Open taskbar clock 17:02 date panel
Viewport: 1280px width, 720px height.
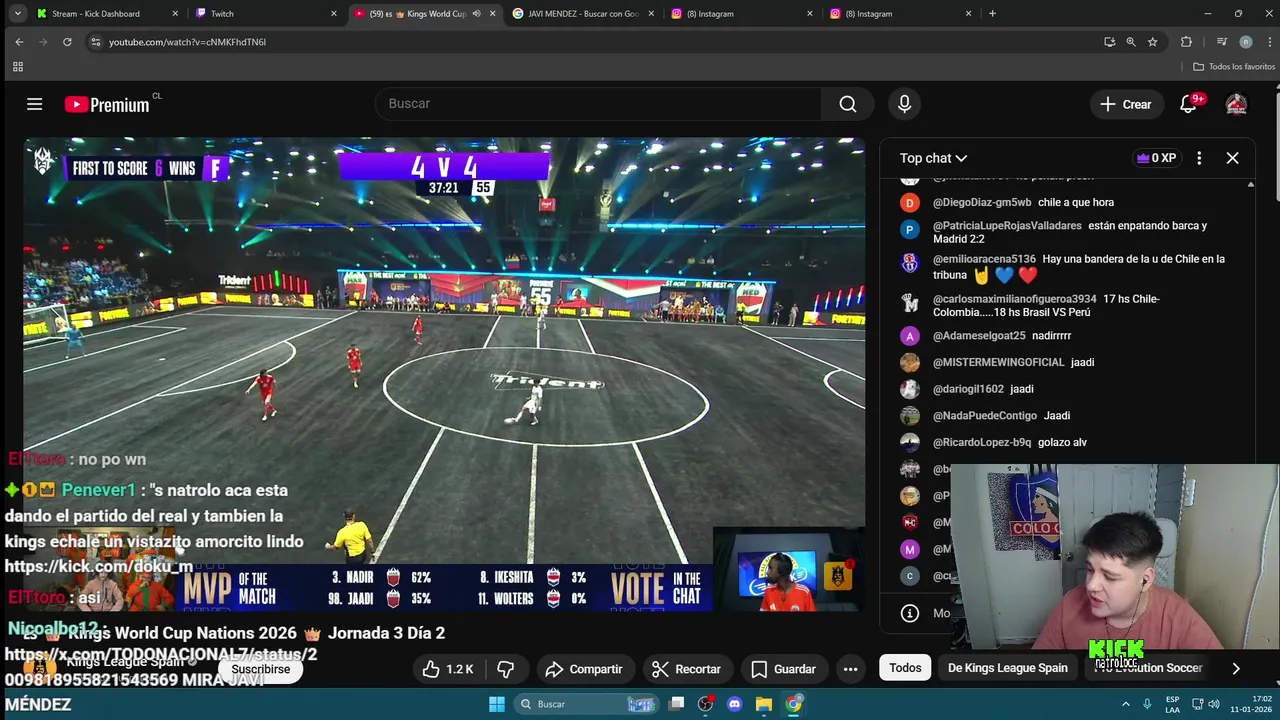1250,704
